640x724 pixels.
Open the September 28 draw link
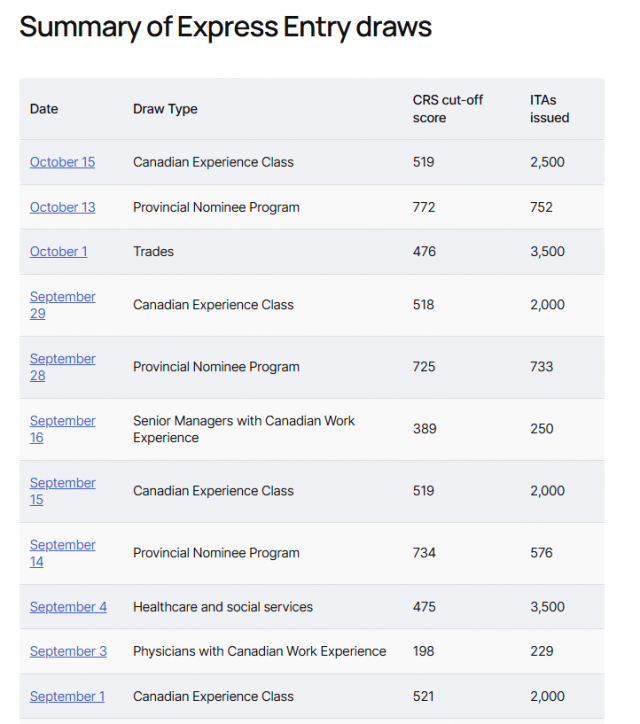[x=63, y=367]
